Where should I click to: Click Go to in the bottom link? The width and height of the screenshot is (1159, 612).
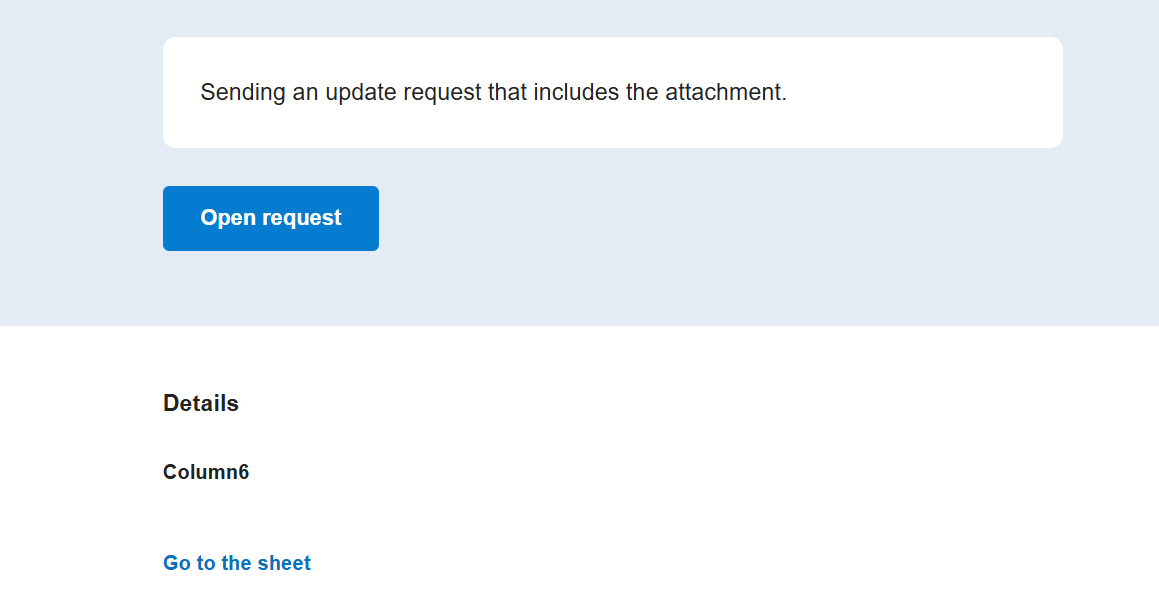tap(189, 563)
